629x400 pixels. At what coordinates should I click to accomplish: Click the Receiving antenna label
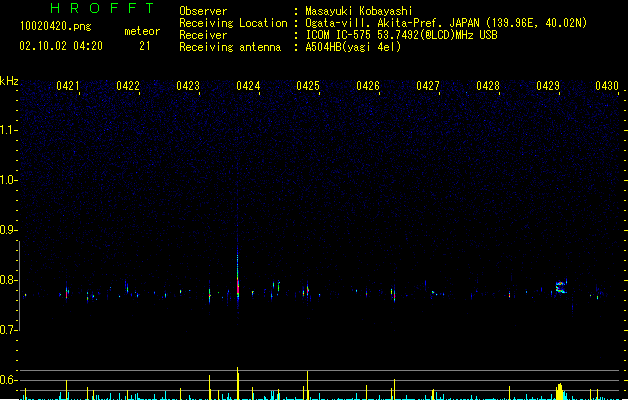click(230, 47)
